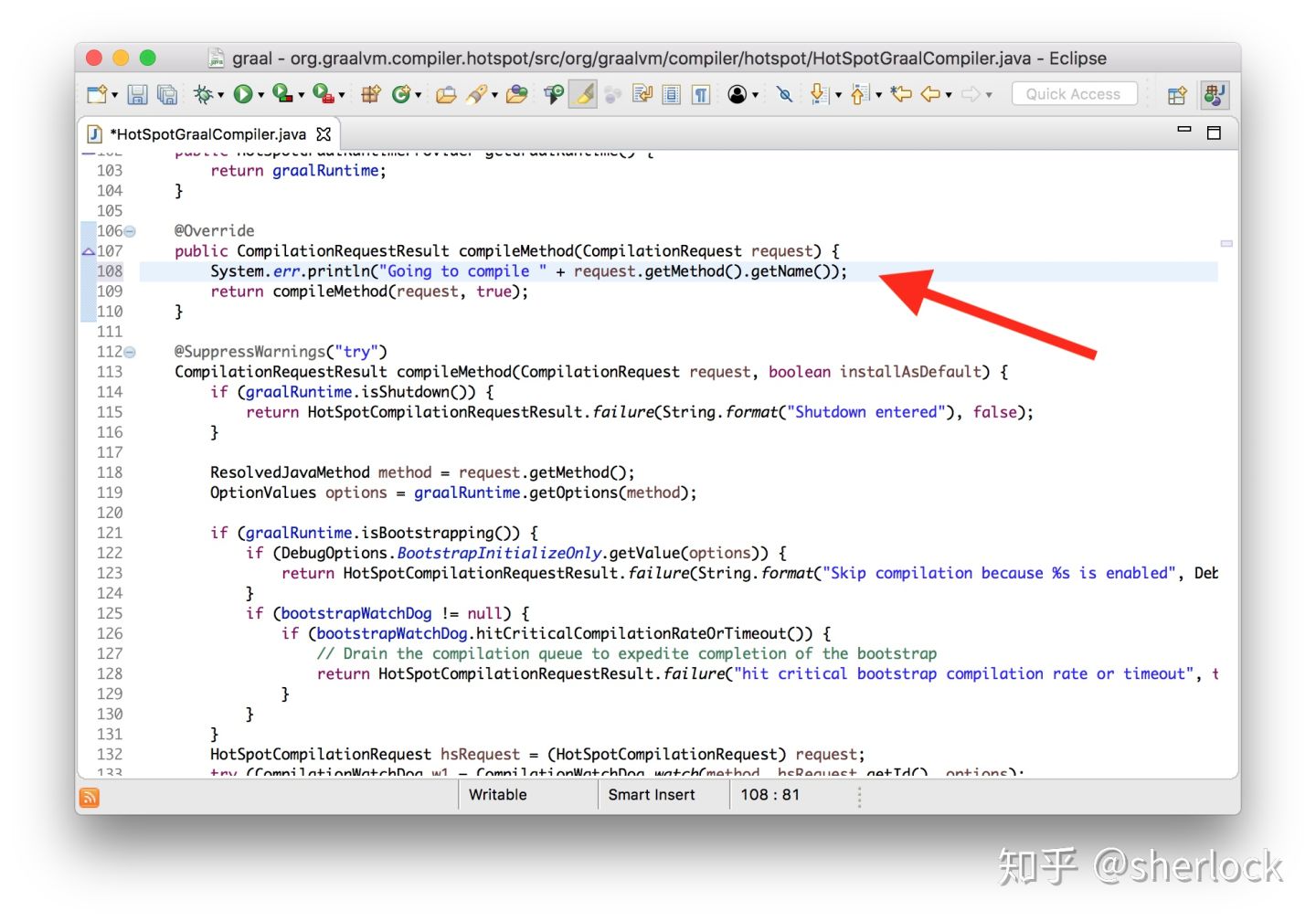The width and height of the screenshot is (1316, 922).
Task: Click the @Override annotation text
Action: tap(215, 231)
